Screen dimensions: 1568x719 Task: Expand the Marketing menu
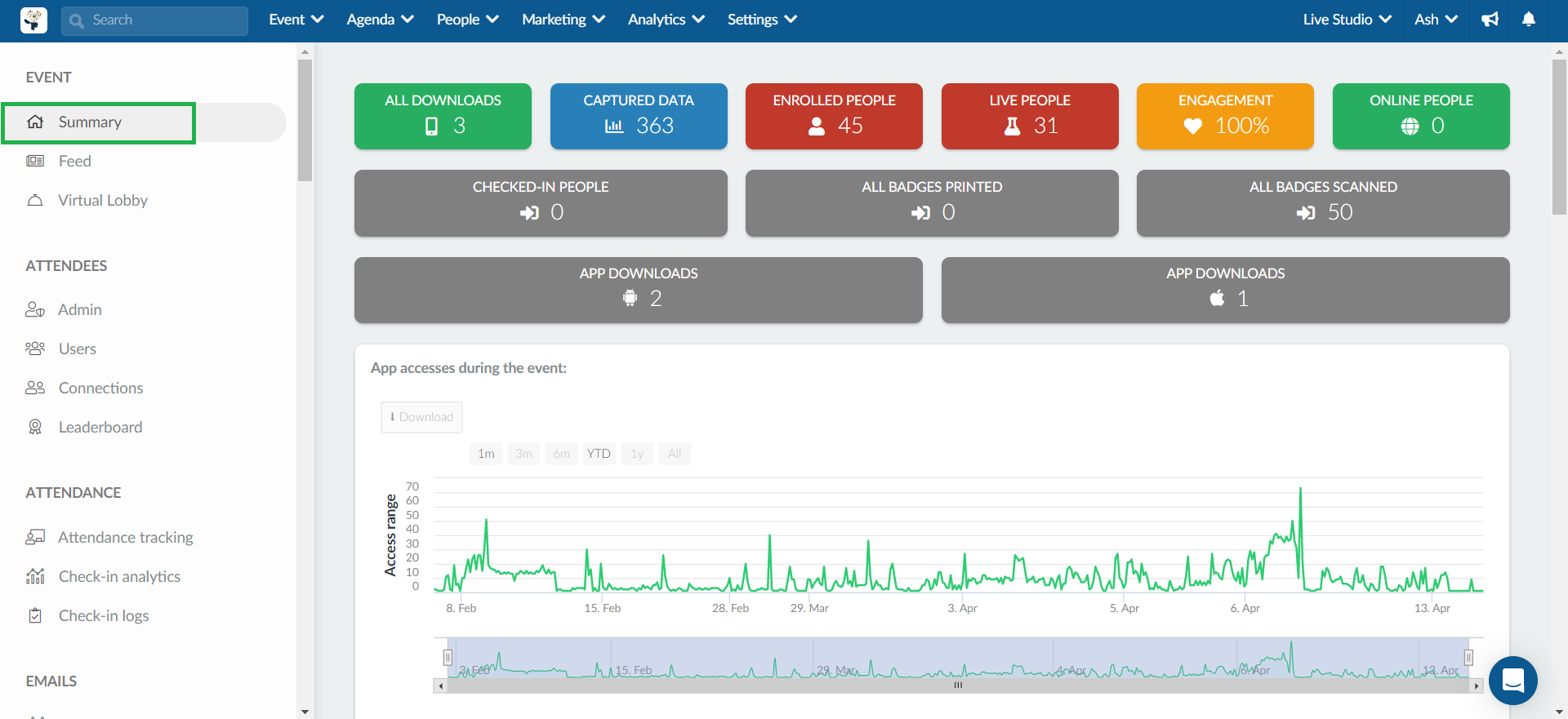point(563,20)
